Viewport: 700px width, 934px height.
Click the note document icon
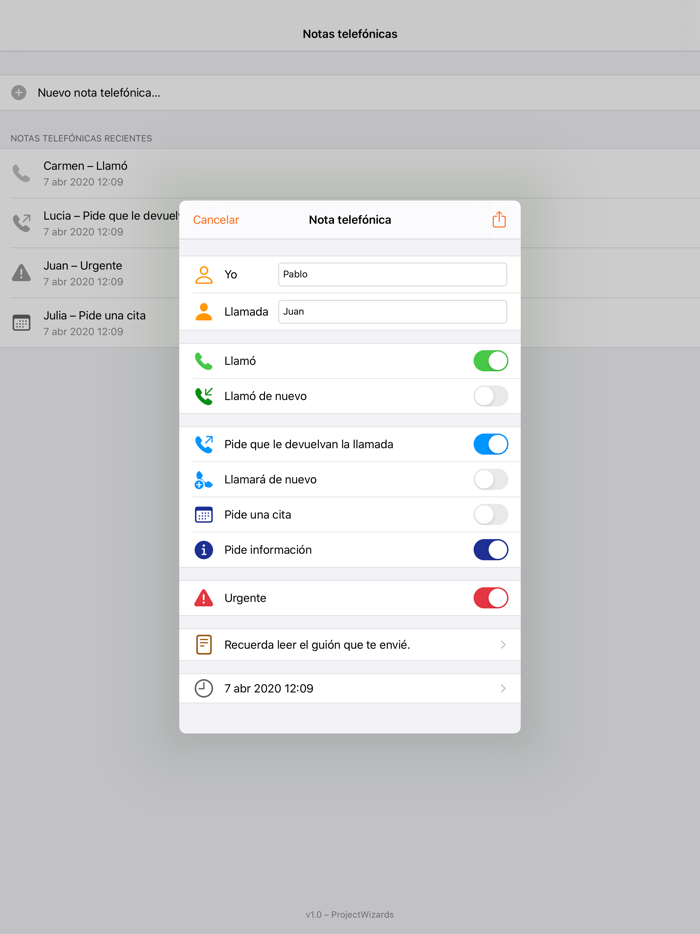(x=204, y=645)
